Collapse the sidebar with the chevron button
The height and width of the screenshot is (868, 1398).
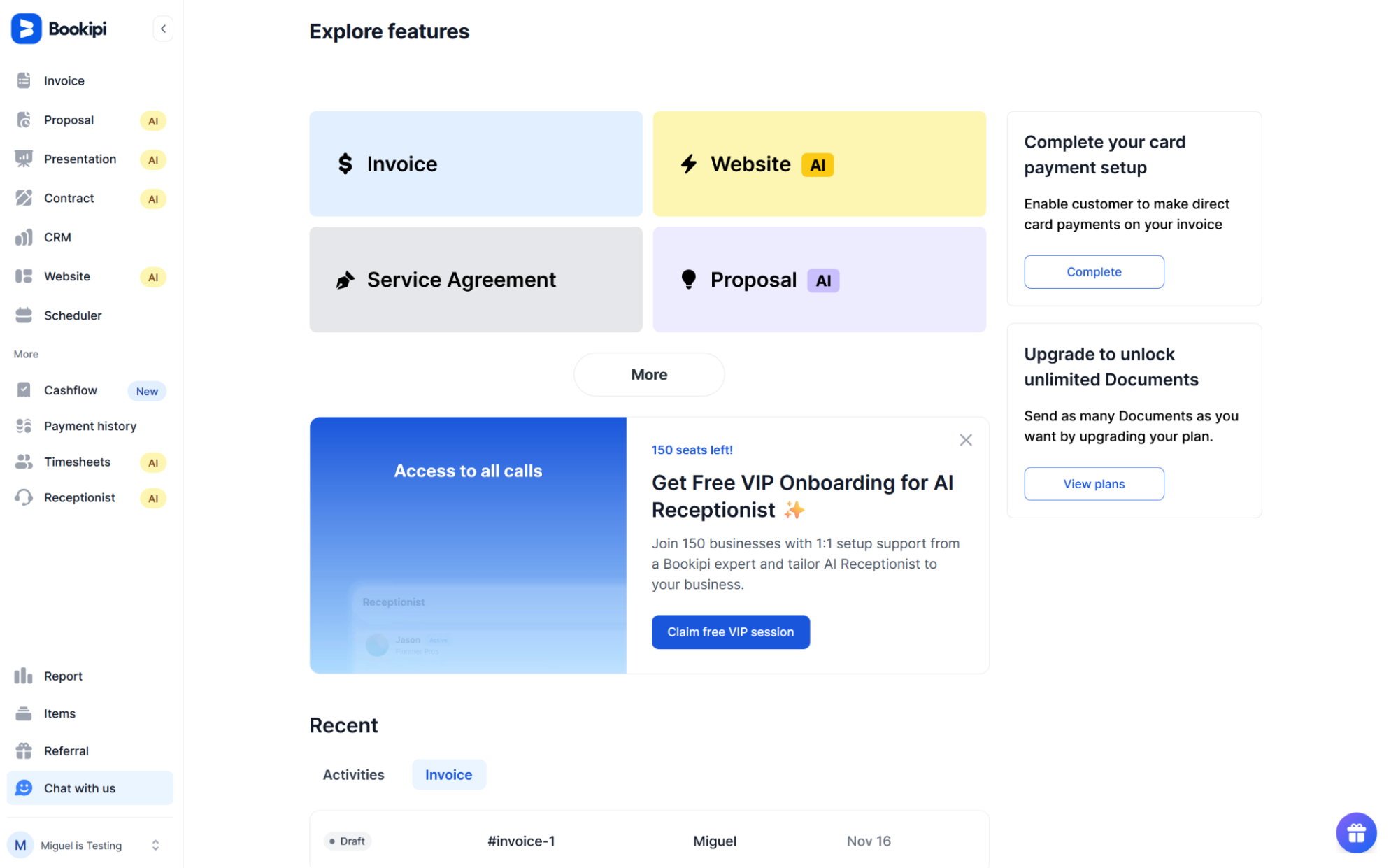[x=163, y=28]
